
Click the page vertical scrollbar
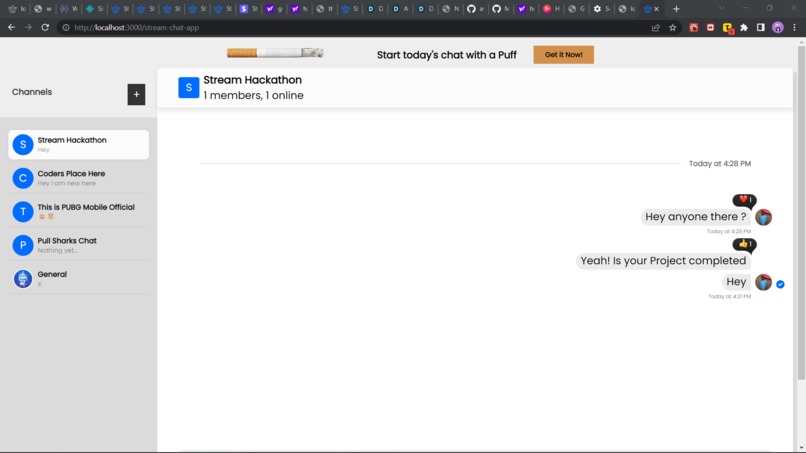tap(801, 213)
